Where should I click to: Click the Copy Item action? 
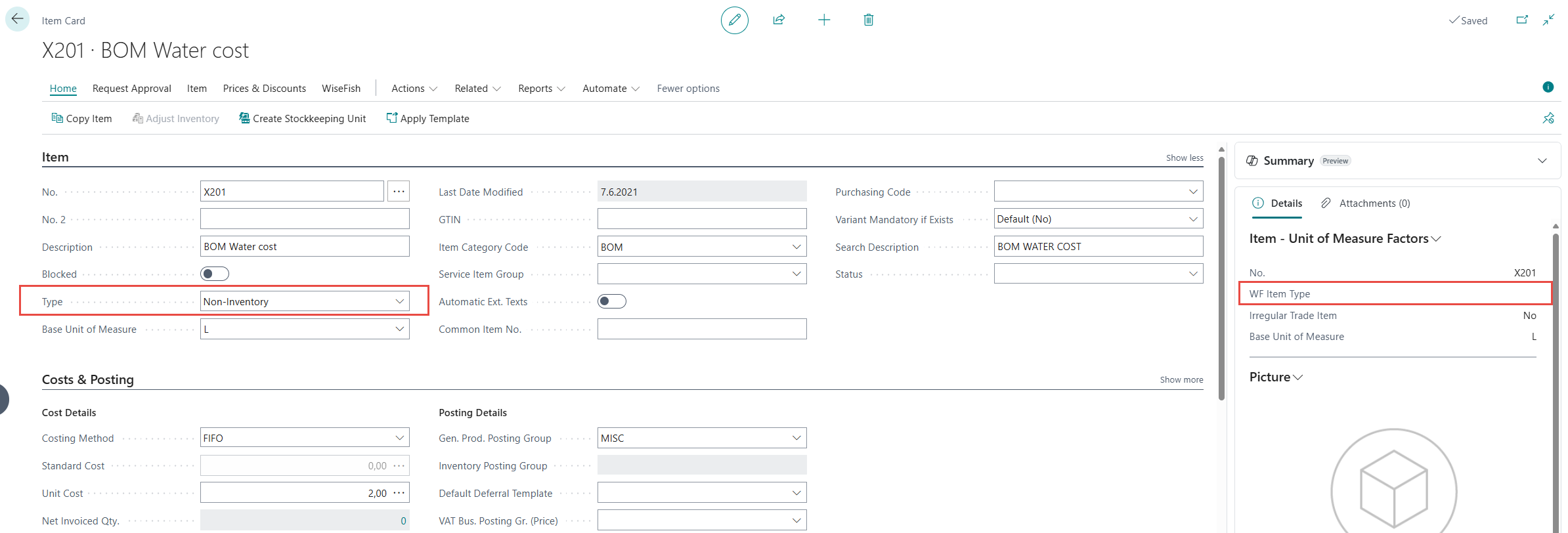82,119
